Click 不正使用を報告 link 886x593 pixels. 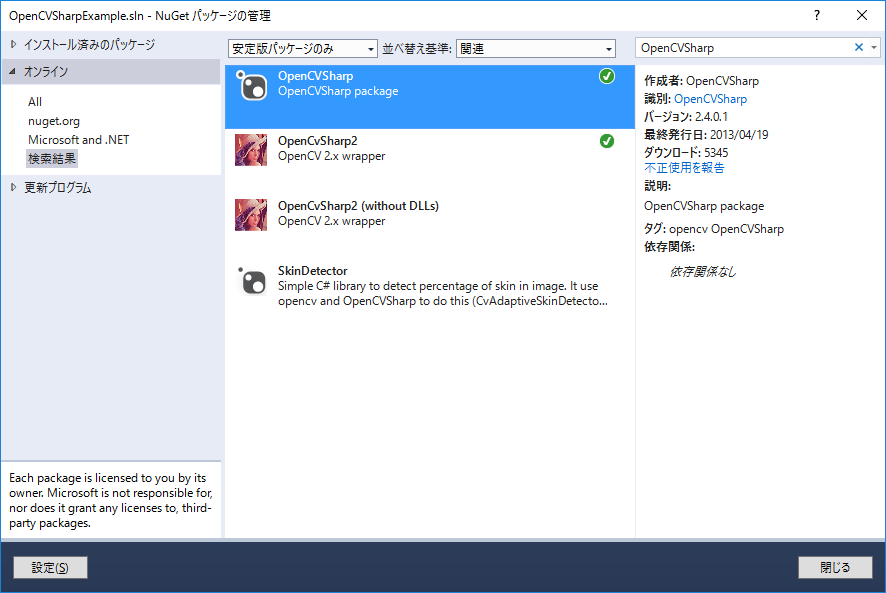(684, 168)
